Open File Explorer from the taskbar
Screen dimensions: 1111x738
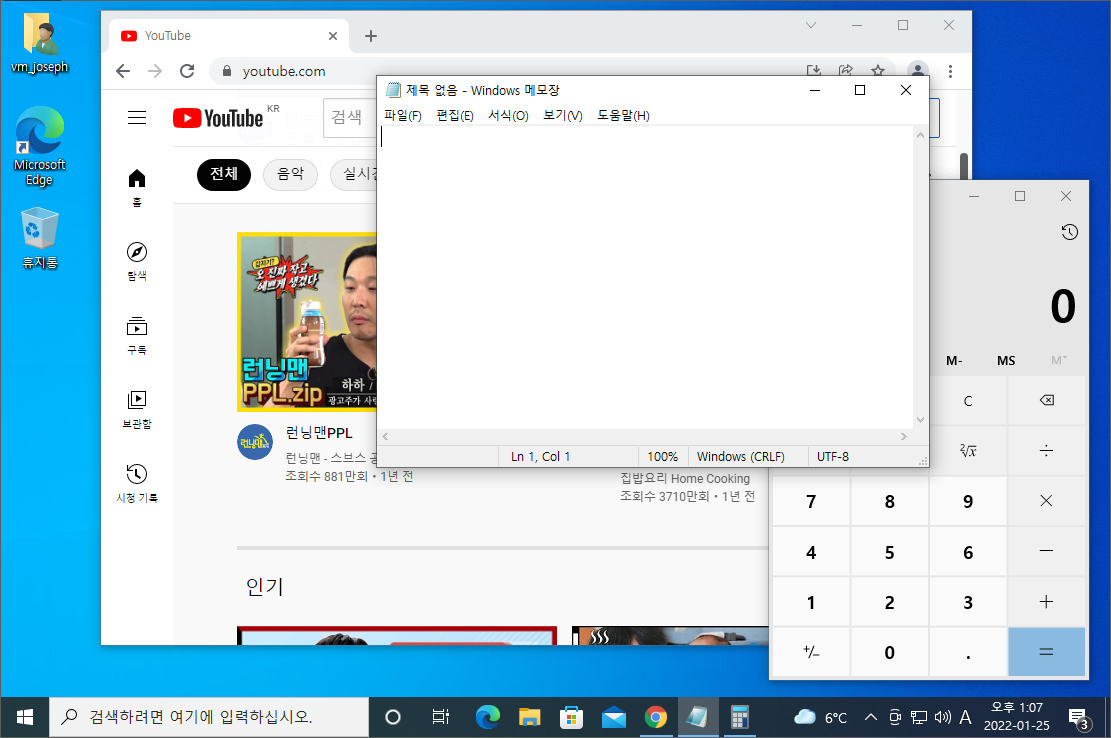pyautogui.click(x=529, y=717)
